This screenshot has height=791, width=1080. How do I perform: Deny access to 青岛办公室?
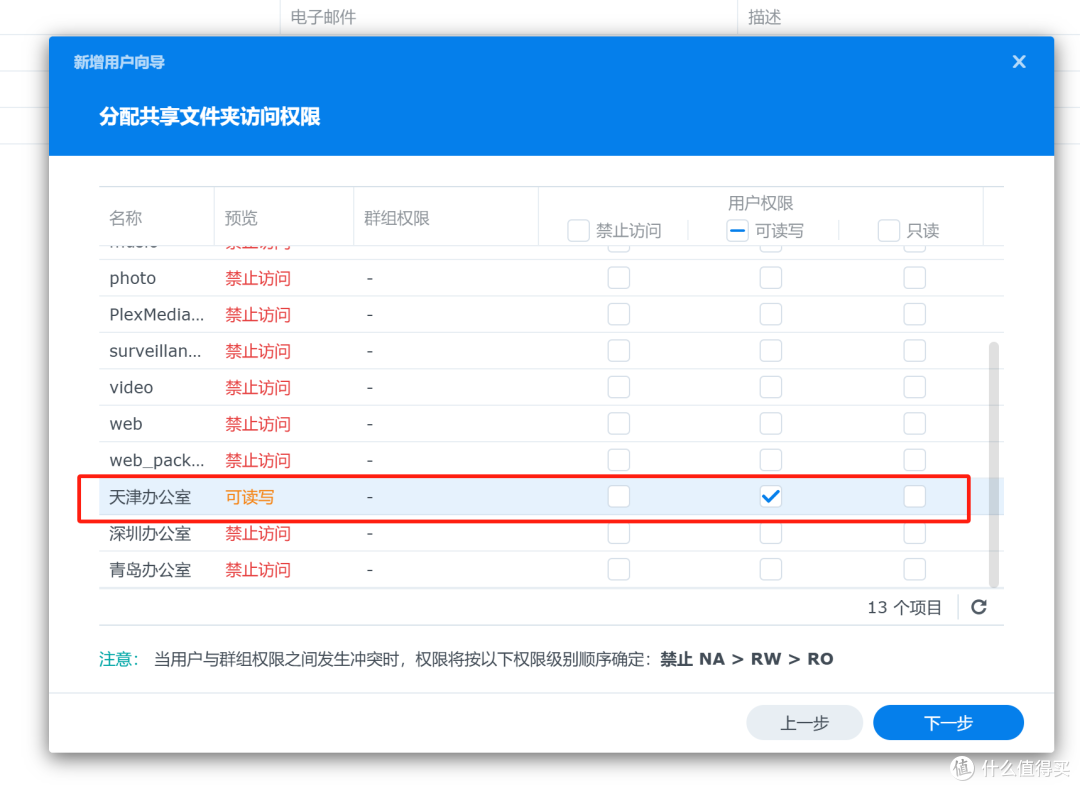pos(619,570)
